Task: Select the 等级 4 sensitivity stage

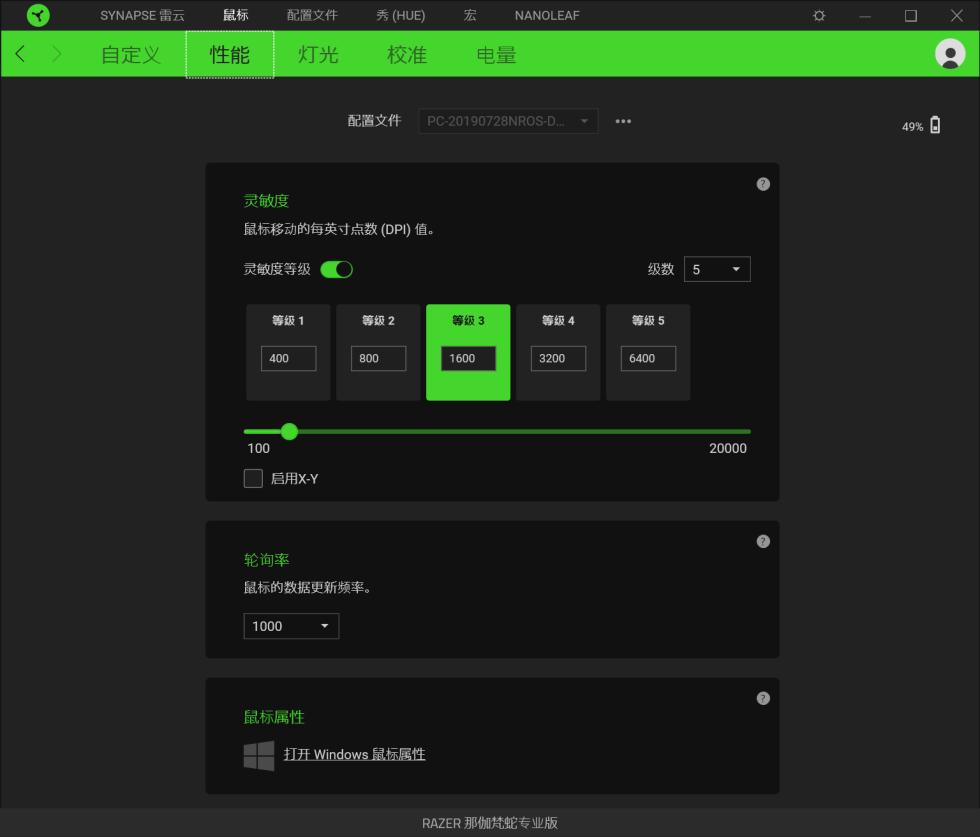Action: click(558, 321)
